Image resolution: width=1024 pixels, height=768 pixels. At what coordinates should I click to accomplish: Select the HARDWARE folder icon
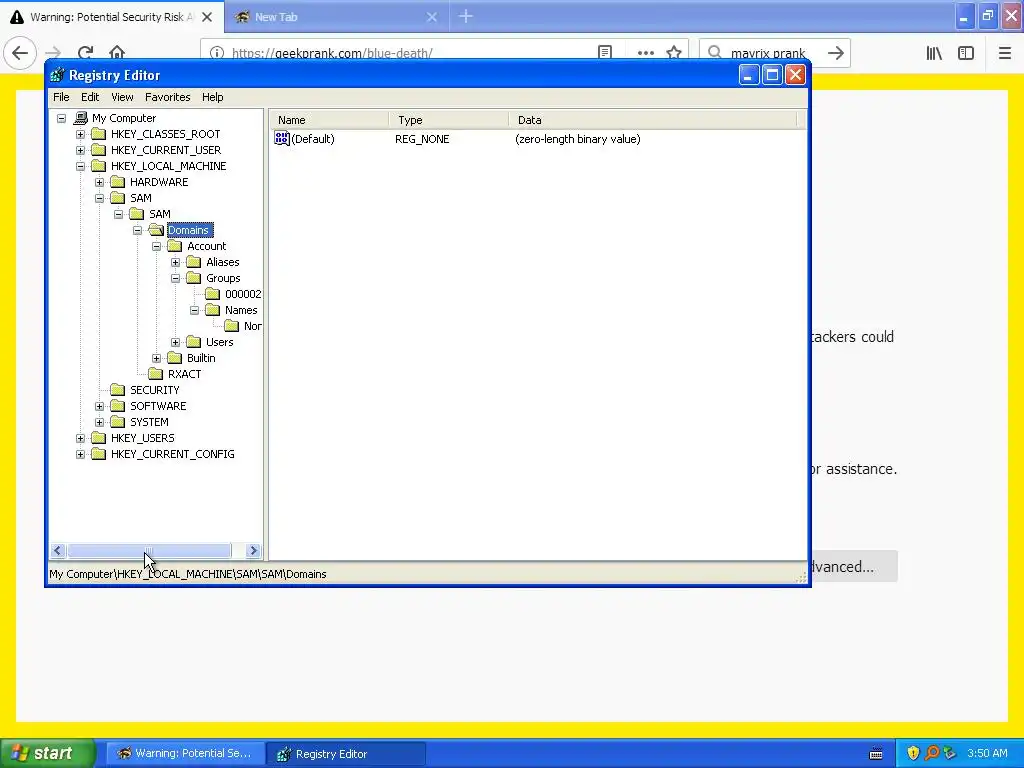click(x=118, y=182)
